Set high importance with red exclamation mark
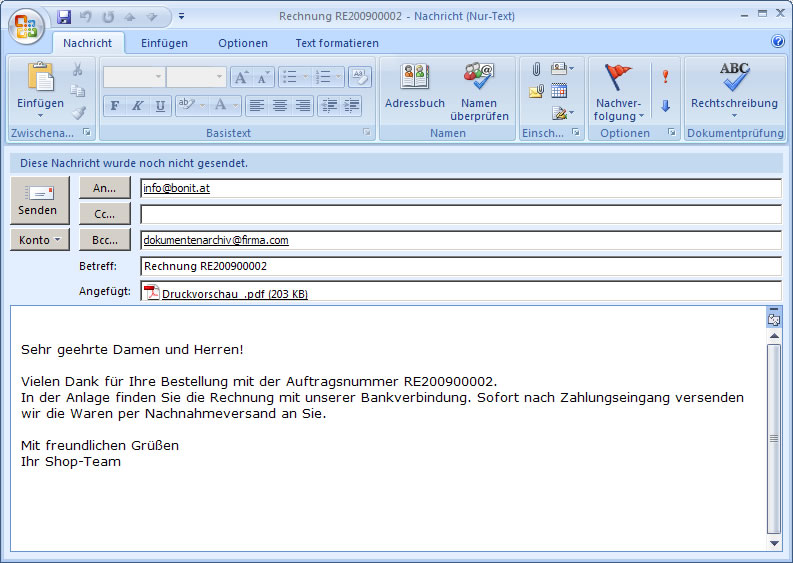Image resolution: width=793 pixels, height=563 pixels. click(666, 76)
